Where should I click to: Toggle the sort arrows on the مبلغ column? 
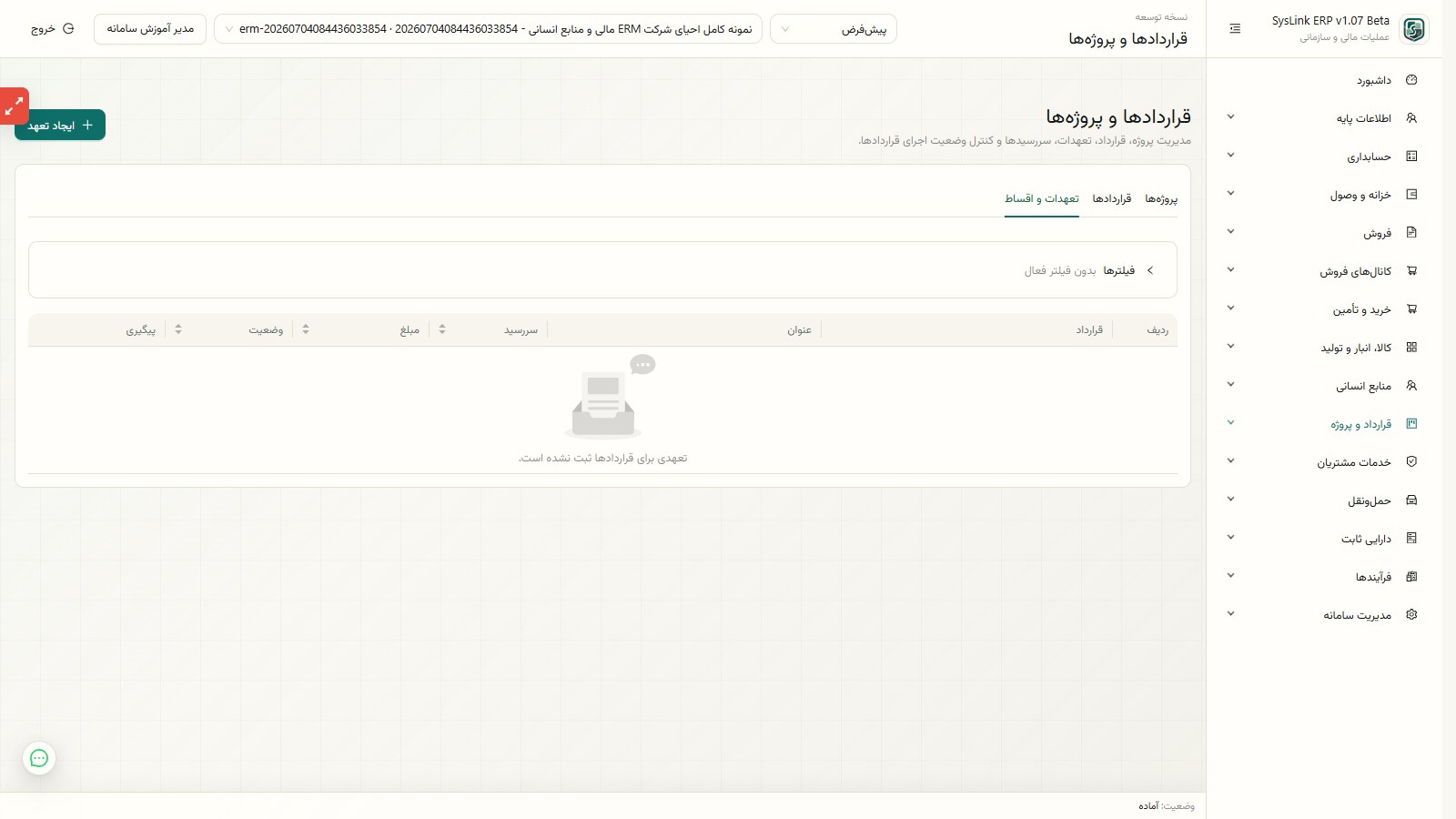[306, 329]
